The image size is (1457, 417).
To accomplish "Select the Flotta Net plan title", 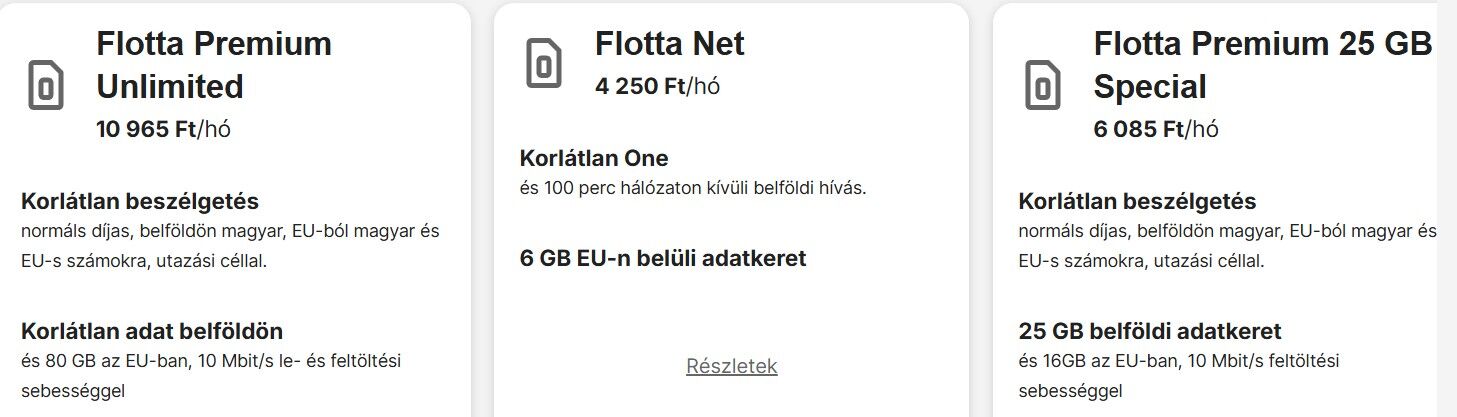I will tap(669, 43).
